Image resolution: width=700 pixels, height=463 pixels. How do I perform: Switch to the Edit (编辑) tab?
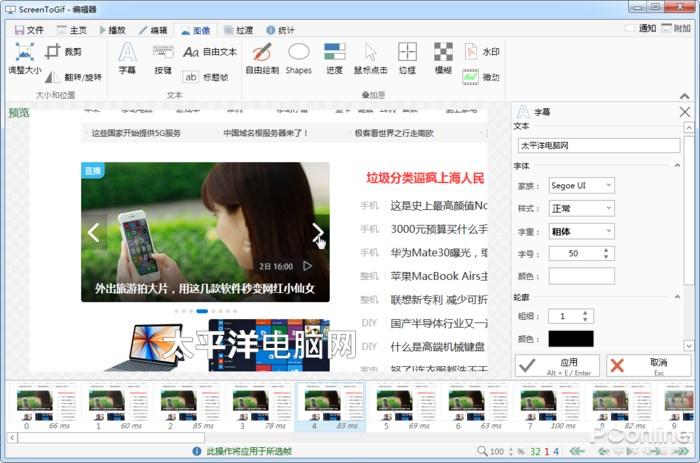(153, 30)
